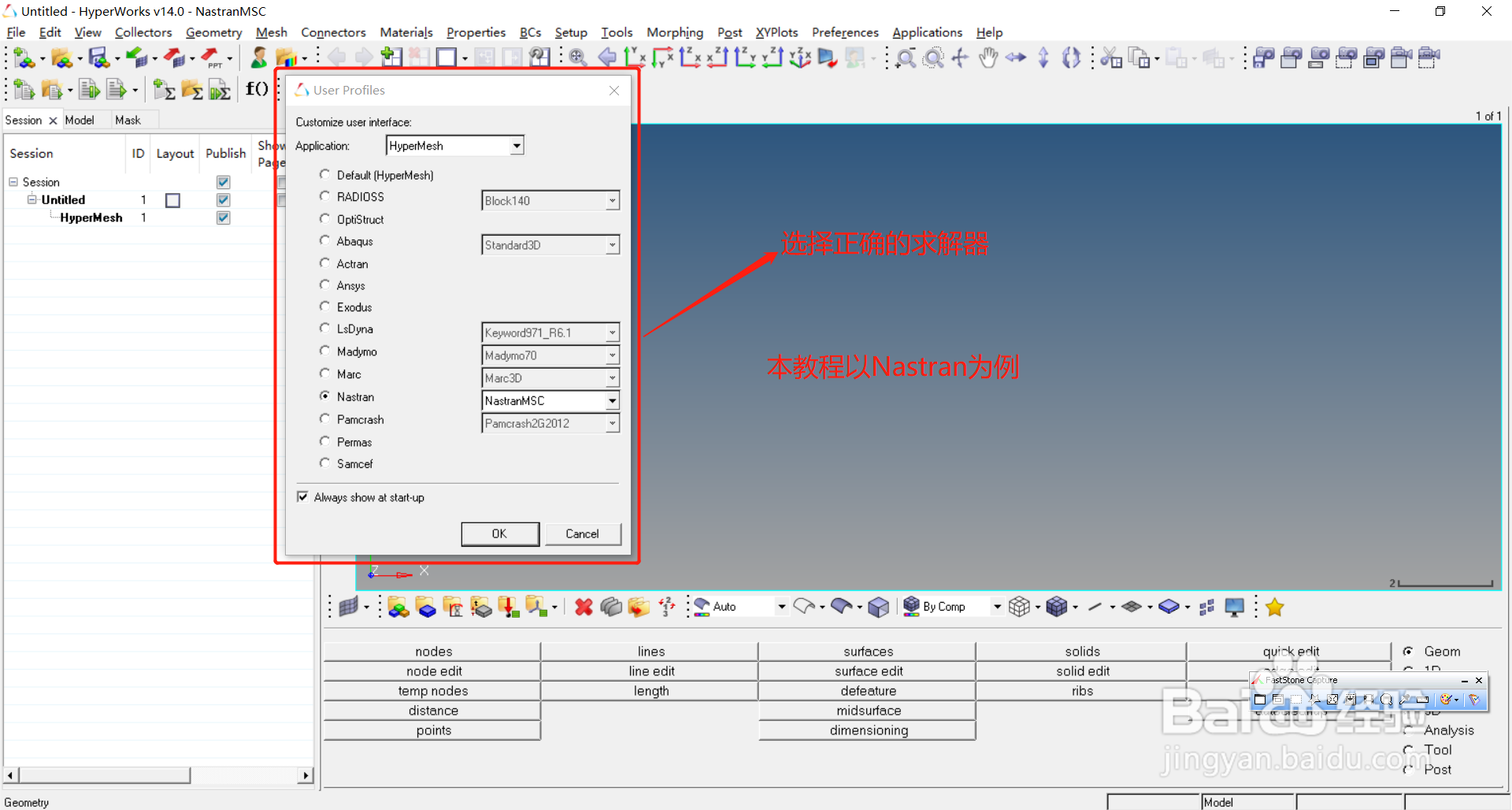Select the LsDyna profile radio button
This screenshot has height=810, width=1512.
tap(324, 329)
